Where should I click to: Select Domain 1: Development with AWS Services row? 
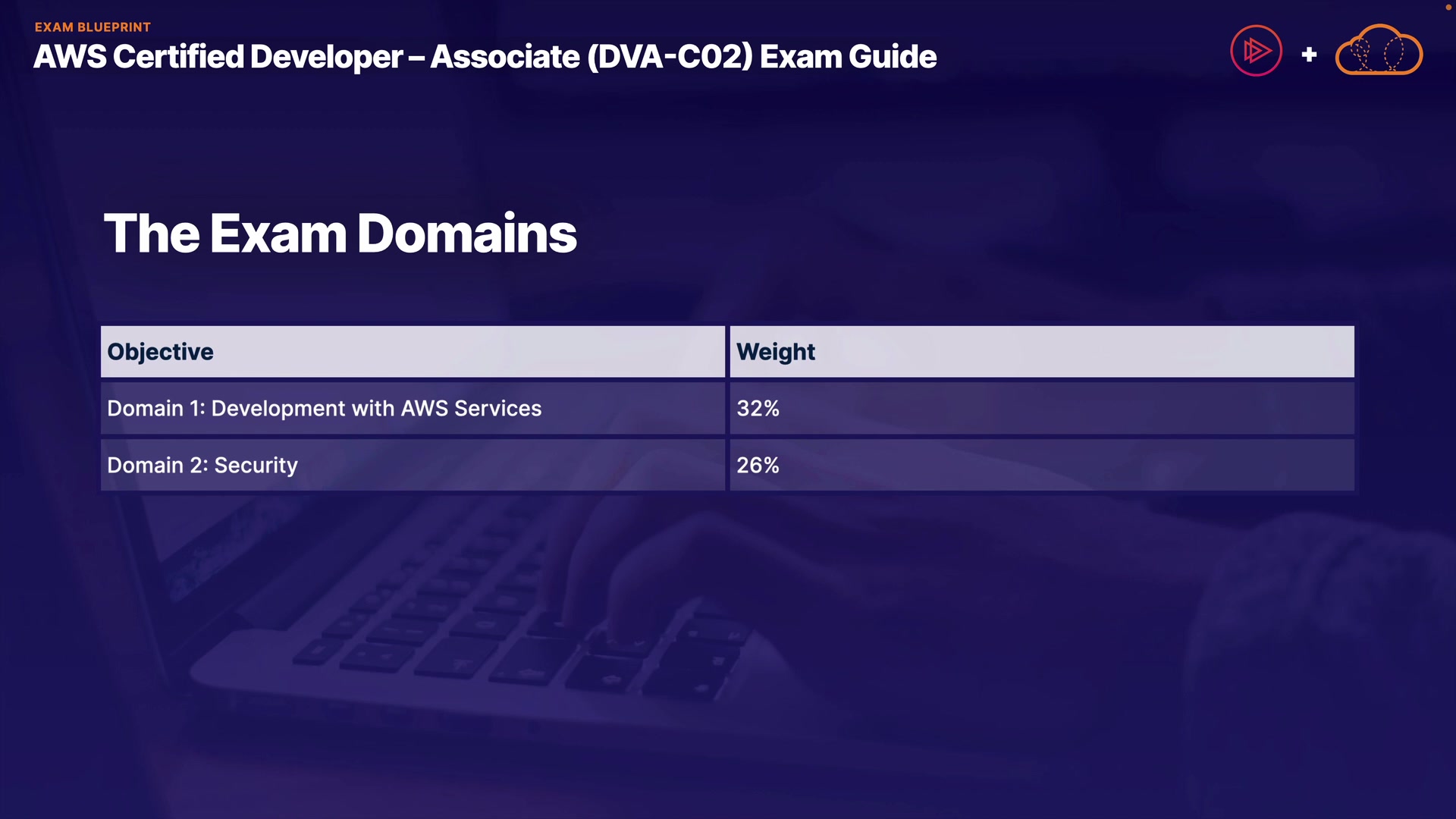pos(324,409)
